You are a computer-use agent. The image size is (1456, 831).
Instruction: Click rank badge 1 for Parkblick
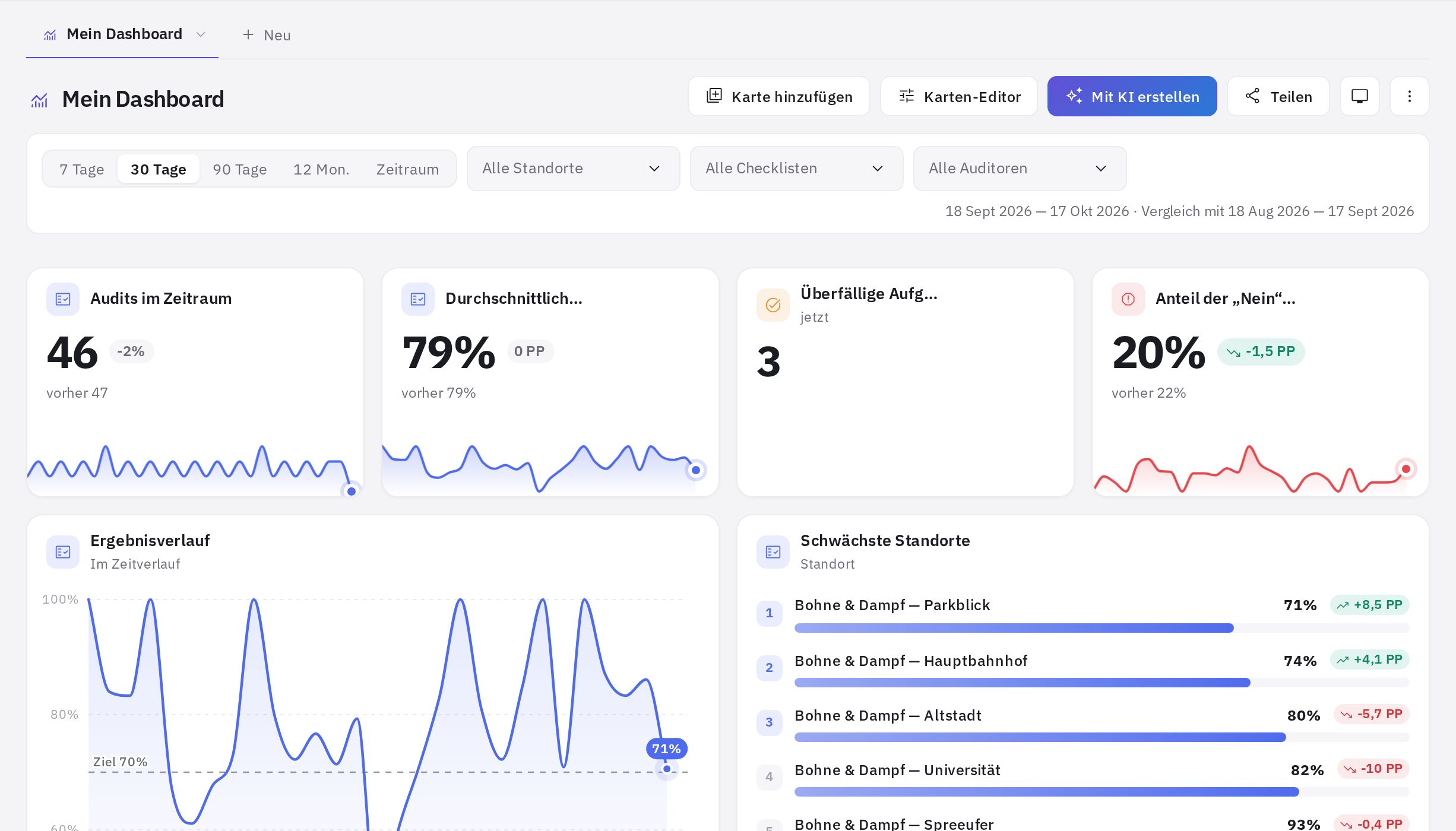[769, 613]
